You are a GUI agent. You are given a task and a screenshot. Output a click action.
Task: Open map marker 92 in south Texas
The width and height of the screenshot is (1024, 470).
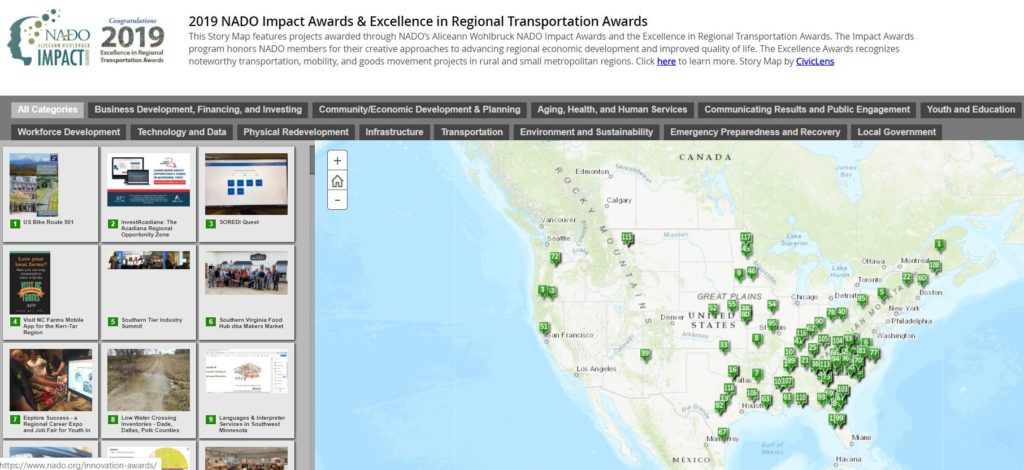[720, 406]
